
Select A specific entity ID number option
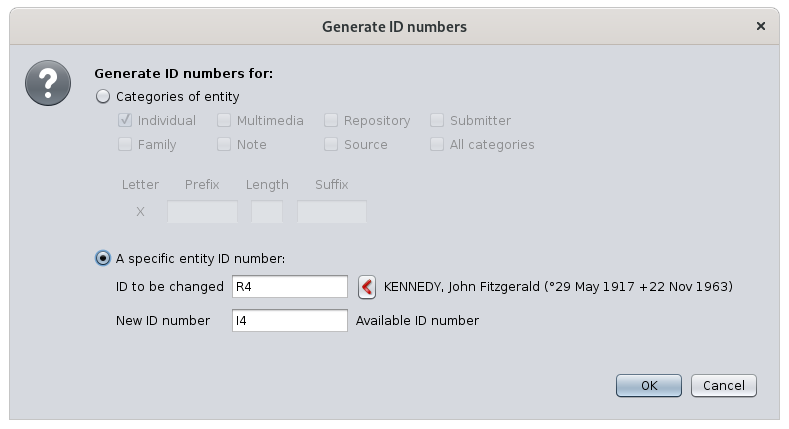tap(103, 259)
